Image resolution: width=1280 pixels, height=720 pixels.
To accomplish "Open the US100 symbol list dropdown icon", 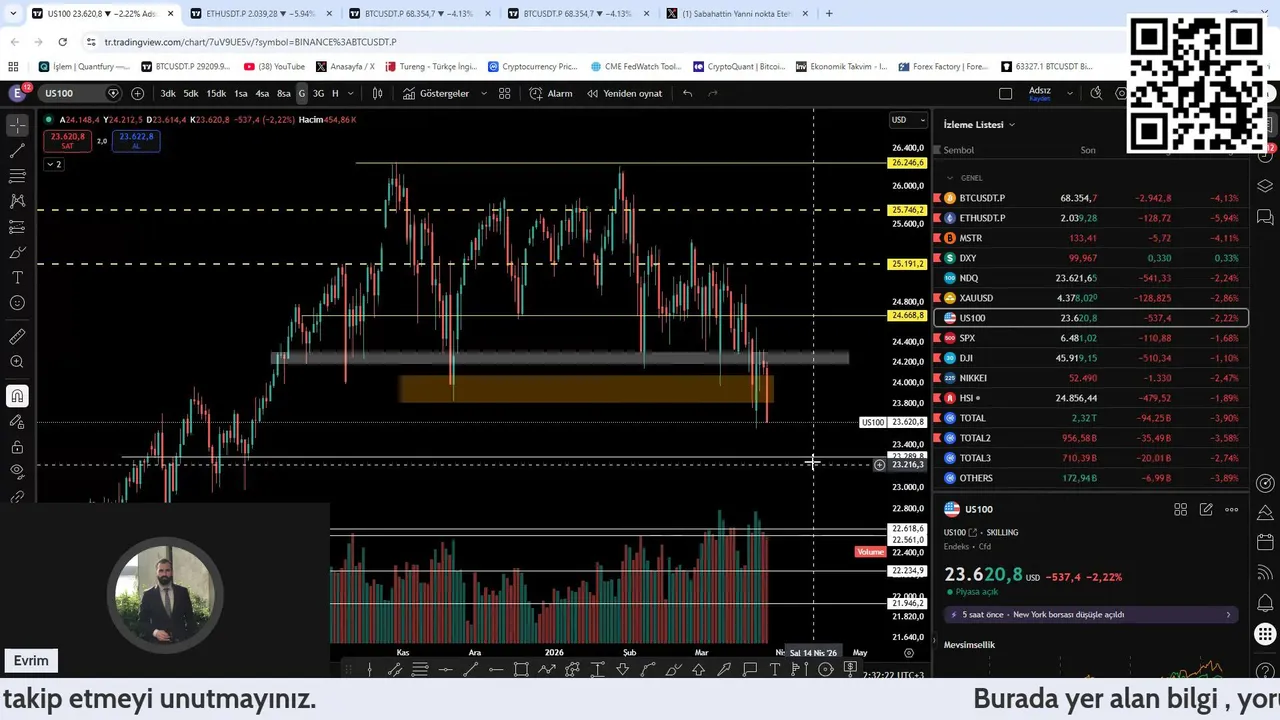I will [x=113, y=93].
